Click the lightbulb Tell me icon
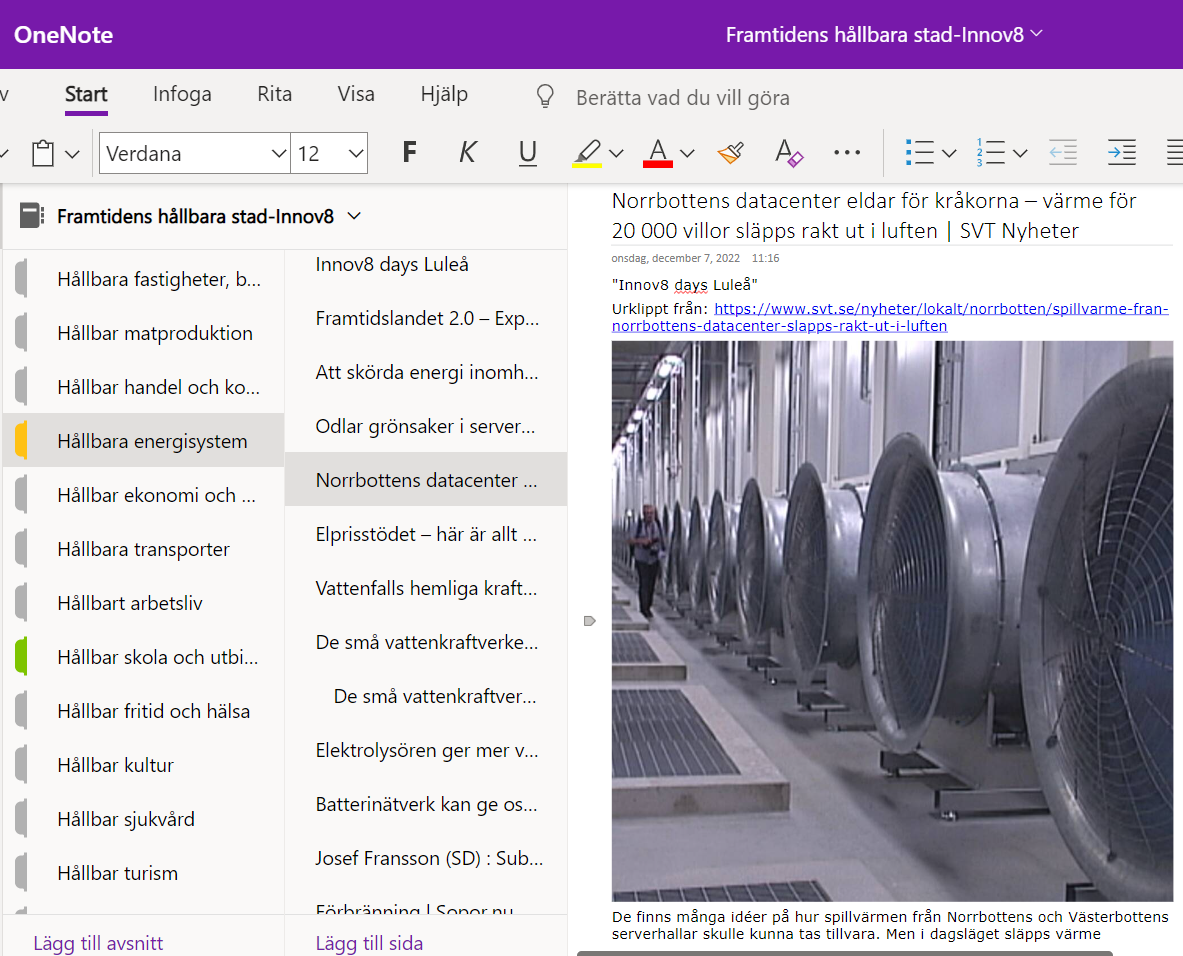The width and height of the screenshot is (1183, 956). [545, 96]
